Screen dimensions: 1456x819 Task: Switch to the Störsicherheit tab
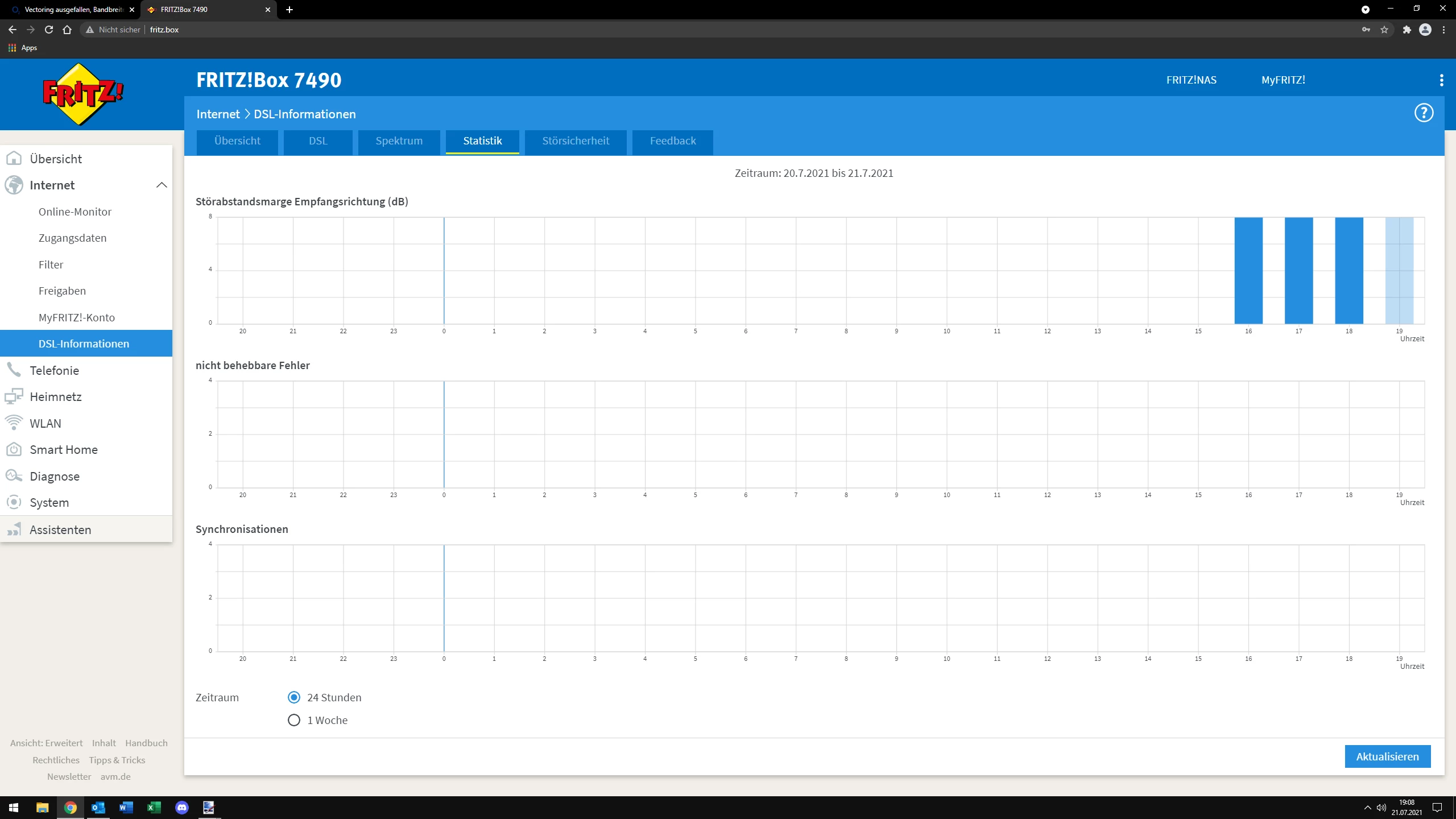575,141
